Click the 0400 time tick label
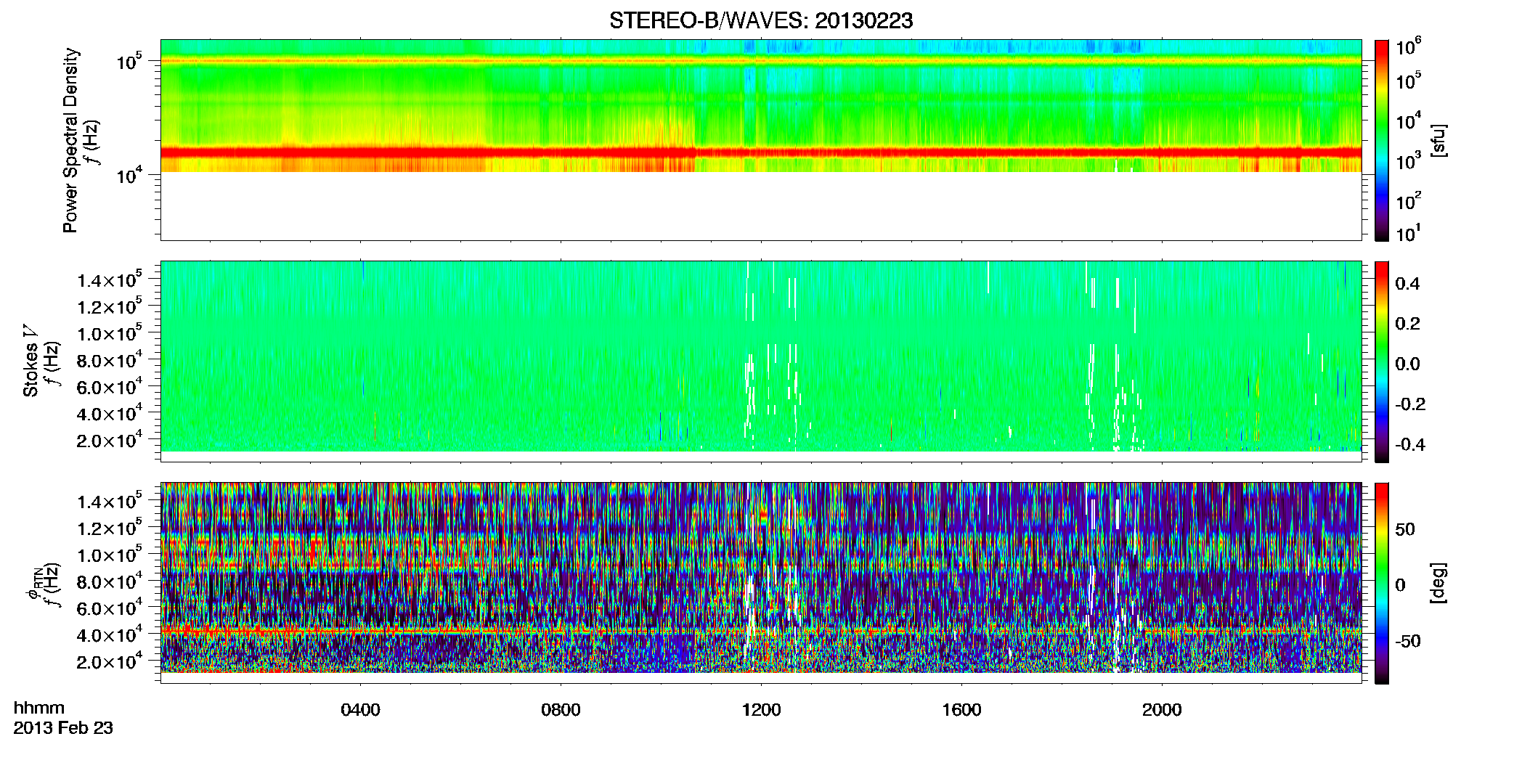The width and height of the screenshot is (1522, 784). [361, 710]
